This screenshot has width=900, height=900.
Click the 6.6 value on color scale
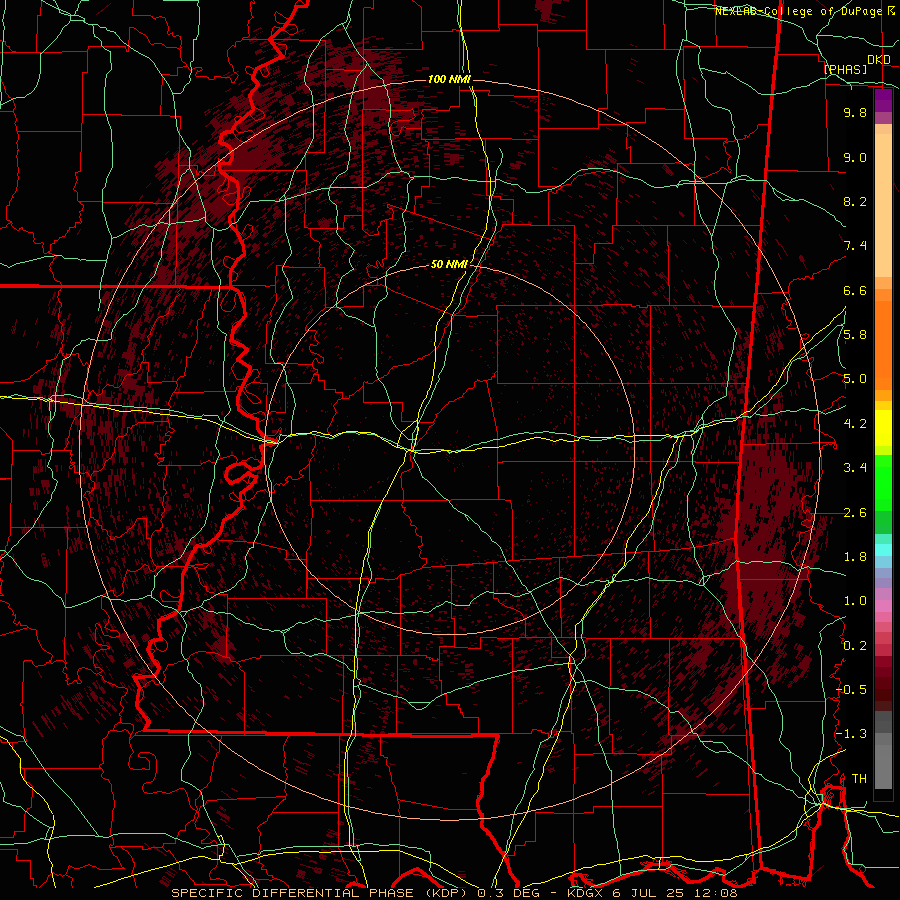pos(855,290)
